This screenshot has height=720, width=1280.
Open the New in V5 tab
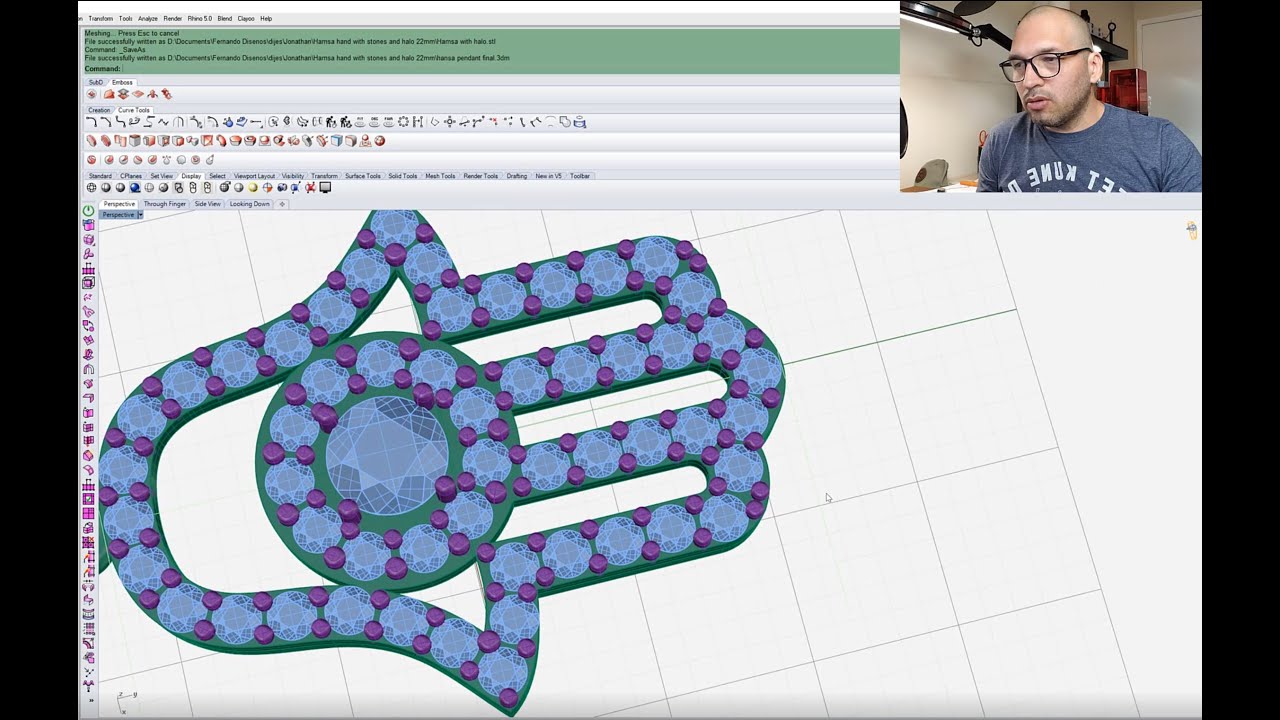click(549, 176)
